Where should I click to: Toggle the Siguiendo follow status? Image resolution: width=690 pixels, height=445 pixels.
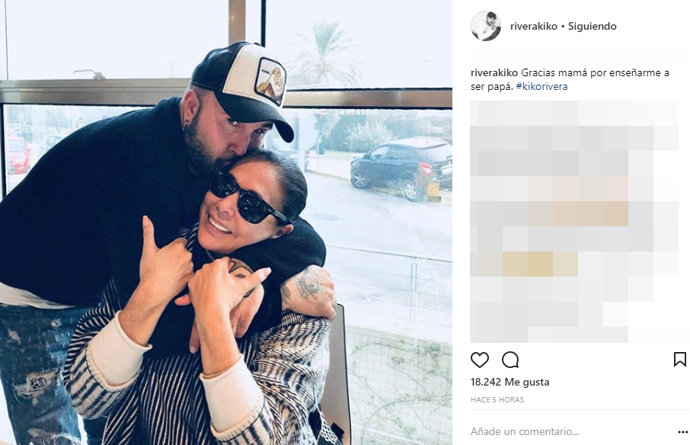coord(592,26)
